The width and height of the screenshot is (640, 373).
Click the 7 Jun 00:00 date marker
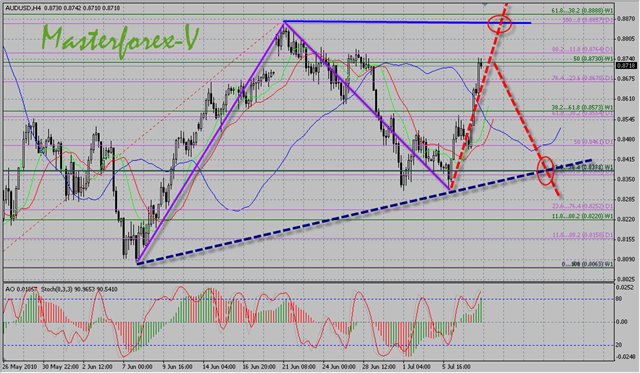click(137, 366)
